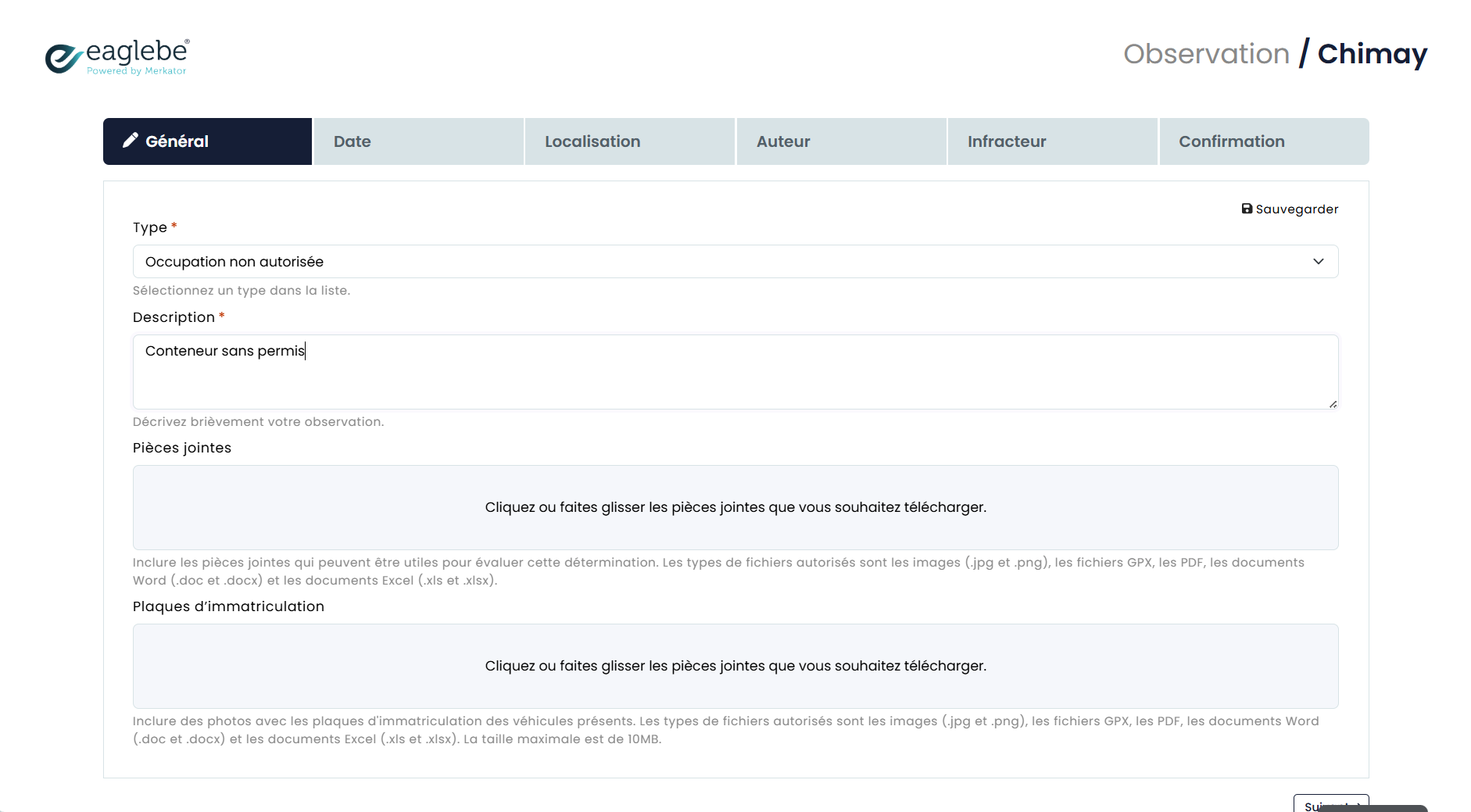Select the Infracteur tab
The width and height of the screenshot is (1471, 812).
coord(1053,141)
